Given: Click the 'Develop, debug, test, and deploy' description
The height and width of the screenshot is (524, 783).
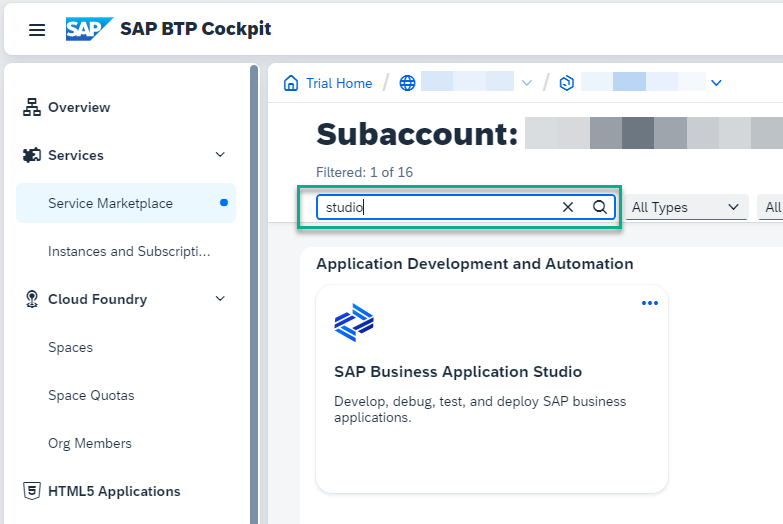Looking at the screenshot, I should pyautogui.click(x=480, y=409).
